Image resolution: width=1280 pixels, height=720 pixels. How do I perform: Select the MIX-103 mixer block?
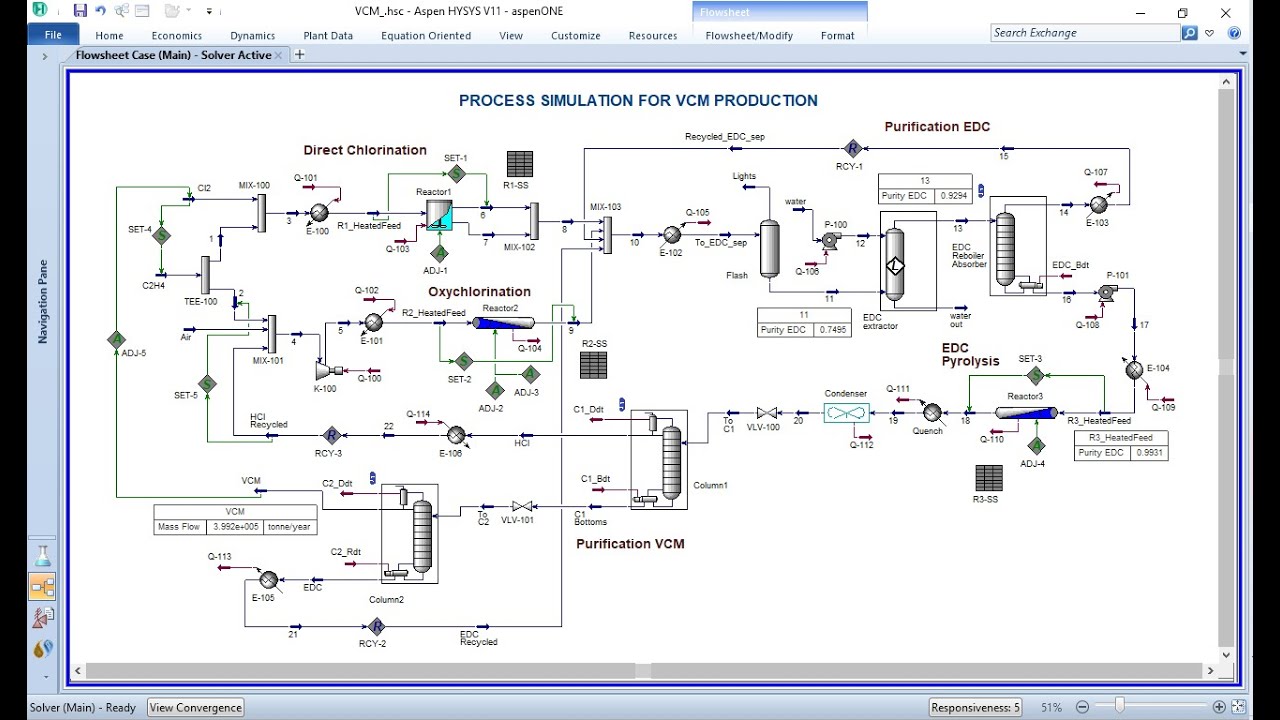click(606, 234)
